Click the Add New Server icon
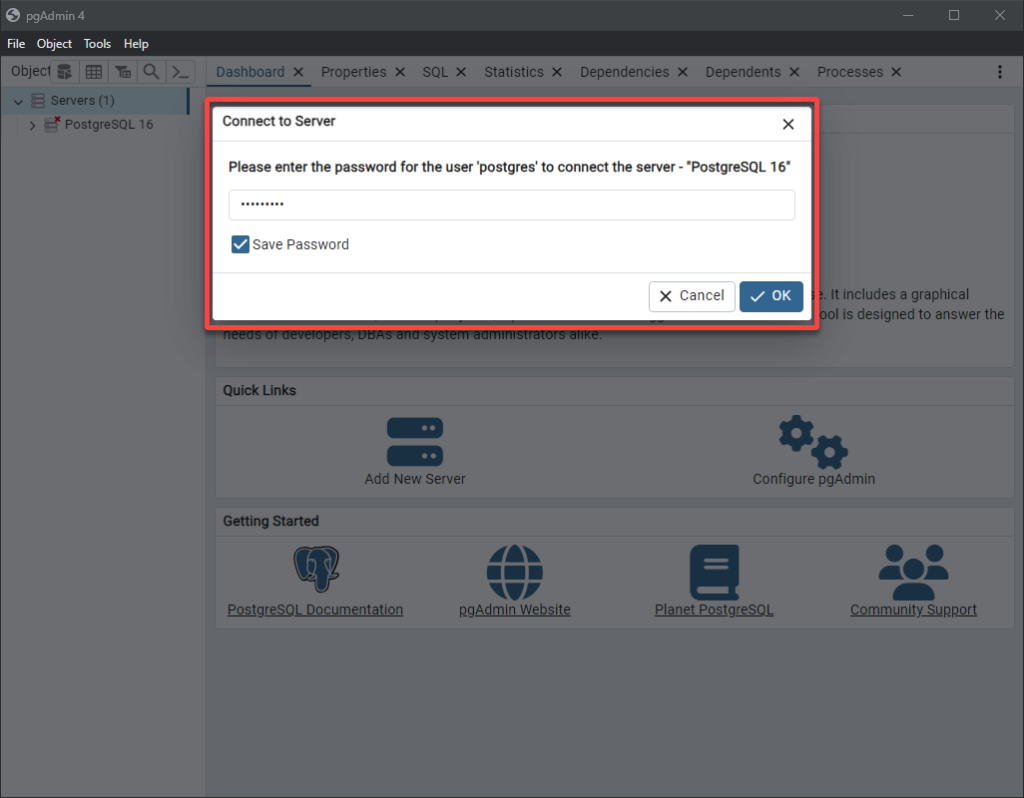Screen dimensions: 1024x798 coord(414,441)
